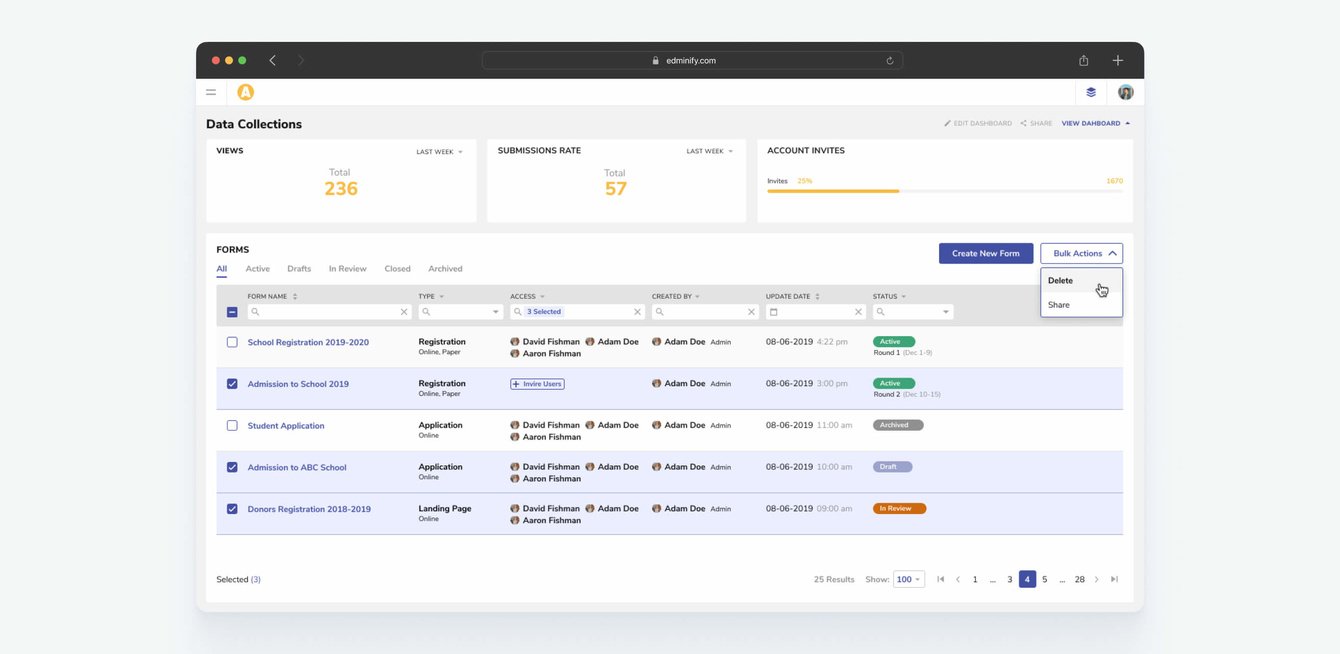The height and width of the screenshot is (654, 1340).
Task: Expand the Views Last Week dropdown
Action: 439,152
